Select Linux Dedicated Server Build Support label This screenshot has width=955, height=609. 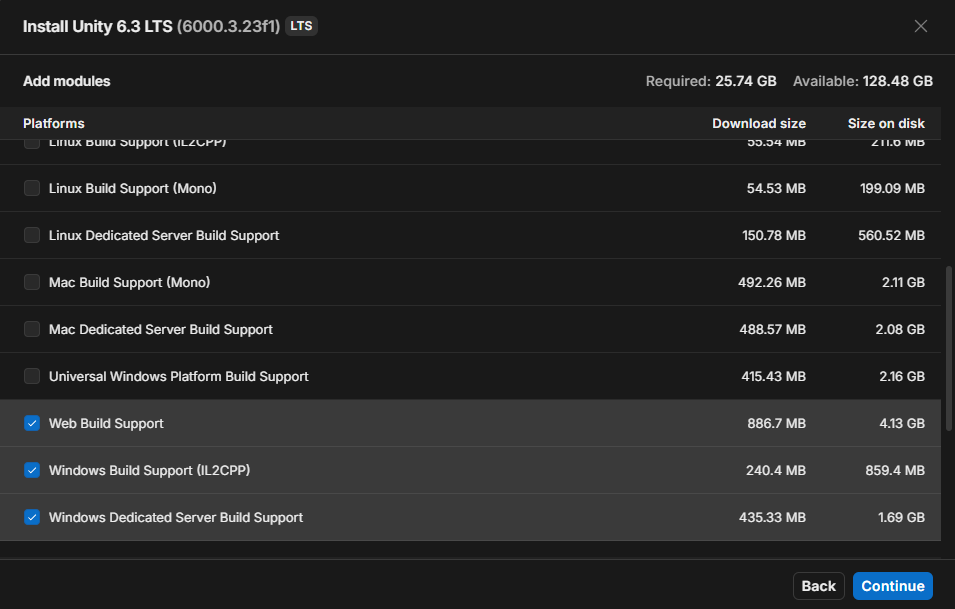pos(164,235)
